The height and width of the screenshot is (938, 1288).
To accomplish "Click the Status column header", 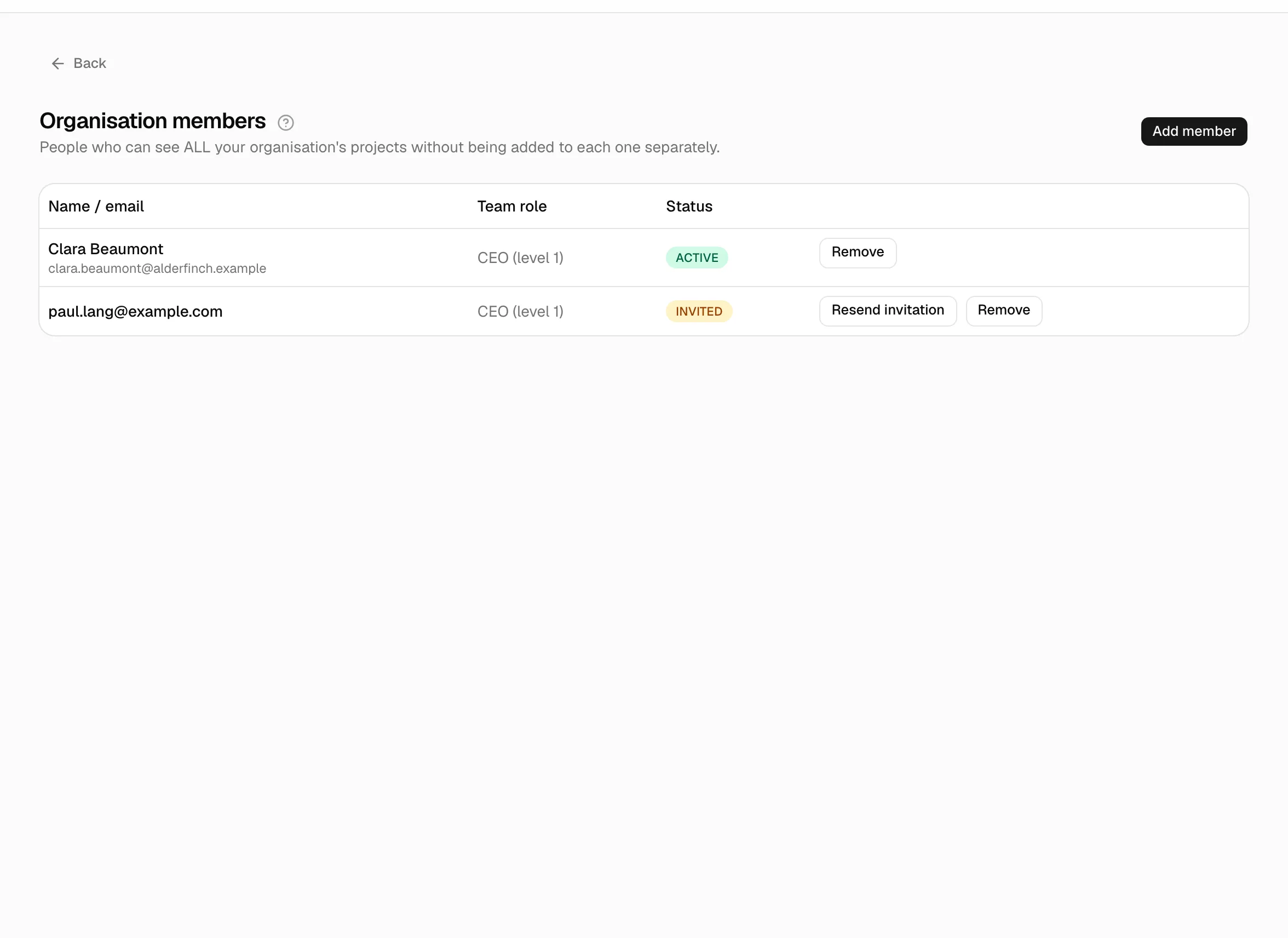I will coord(689,207).
